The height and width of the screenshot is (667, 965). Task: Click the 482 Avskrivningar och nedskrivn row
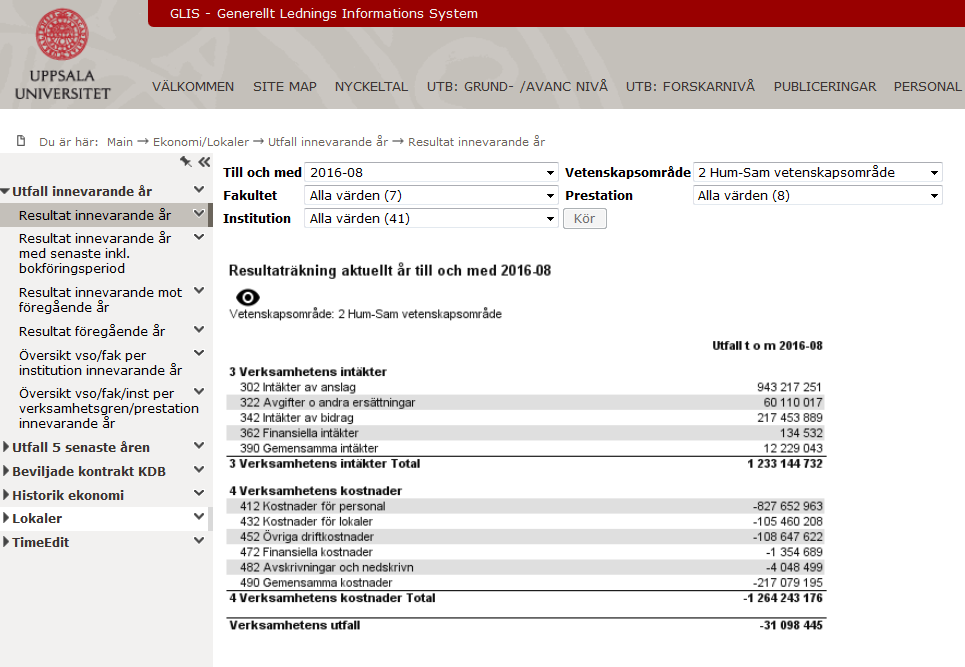point(526,567)
